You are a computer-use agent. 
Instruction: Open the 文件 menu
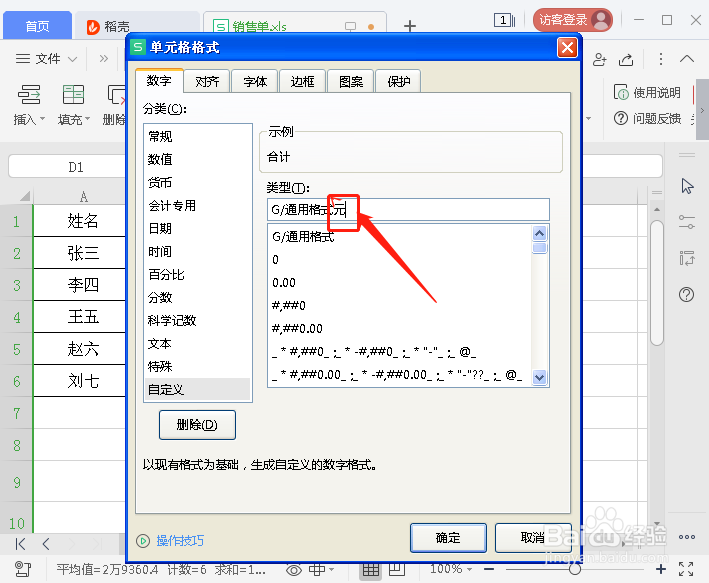[x=47, y=59]
